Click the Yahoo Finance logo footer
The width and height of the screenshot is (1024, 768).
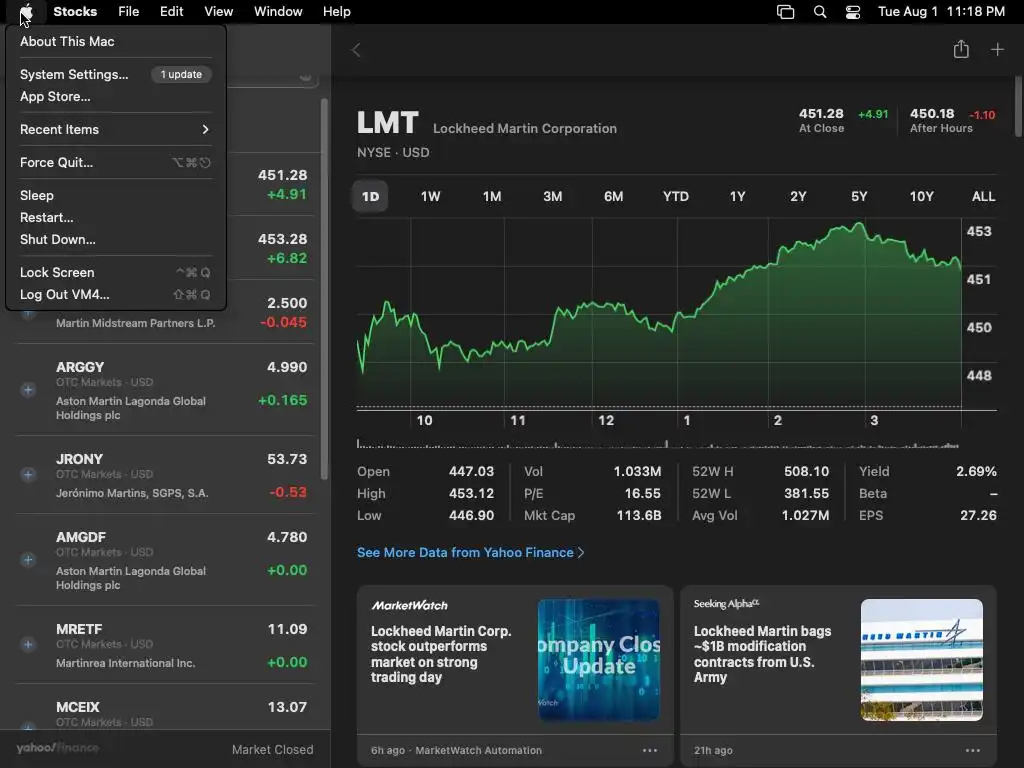pyautogui.click(x=57, y=748)
